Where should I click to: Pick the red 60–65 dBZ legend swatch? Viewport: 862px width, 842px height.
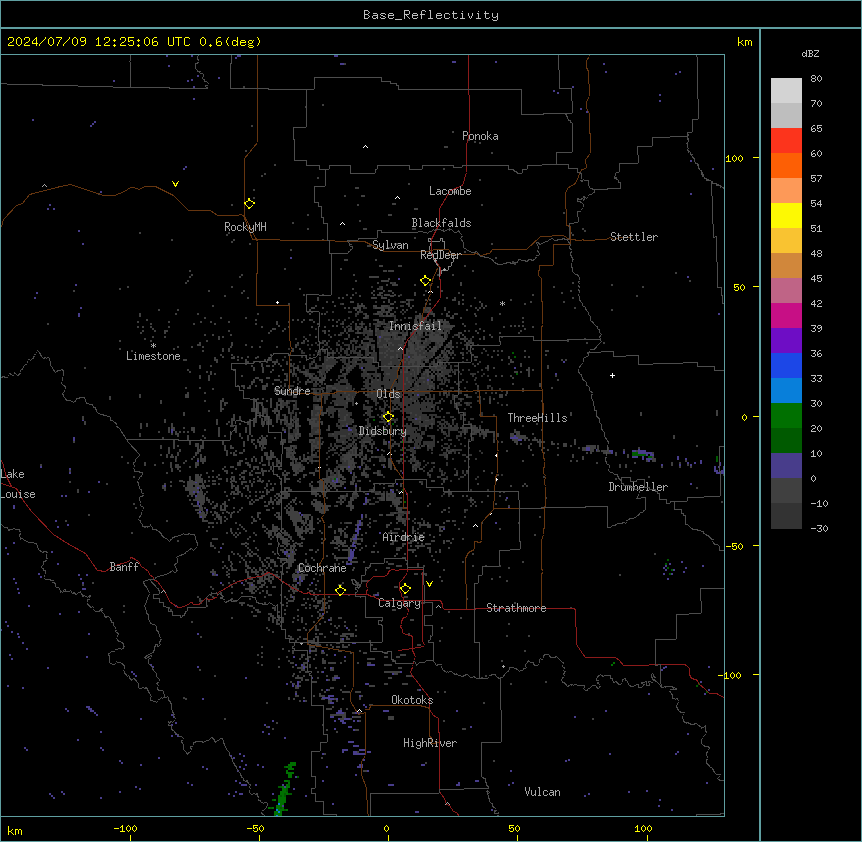click(786, 141)
